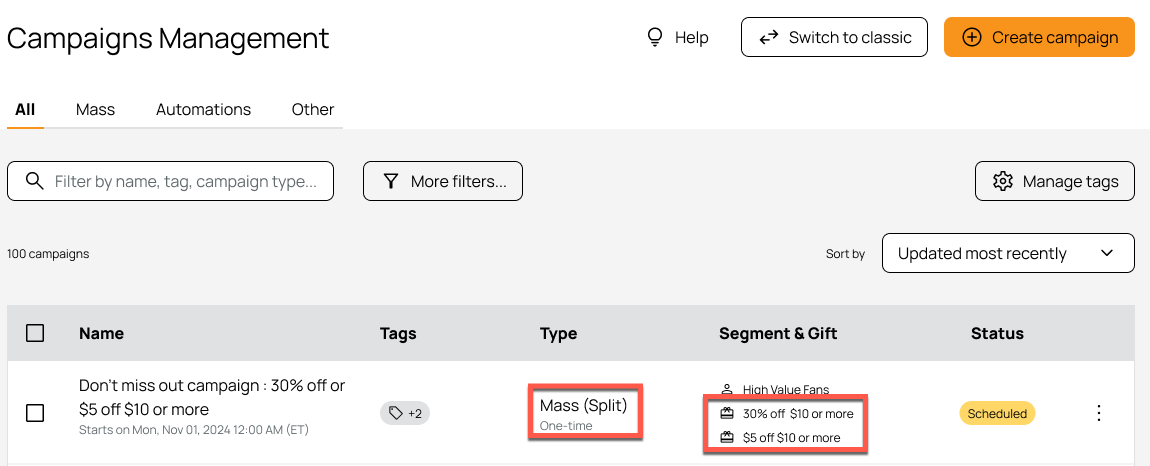The width and height of the screenshot is (1150, 466).
Task: Click the tag icon showing +2
Action: coord(396,413)
